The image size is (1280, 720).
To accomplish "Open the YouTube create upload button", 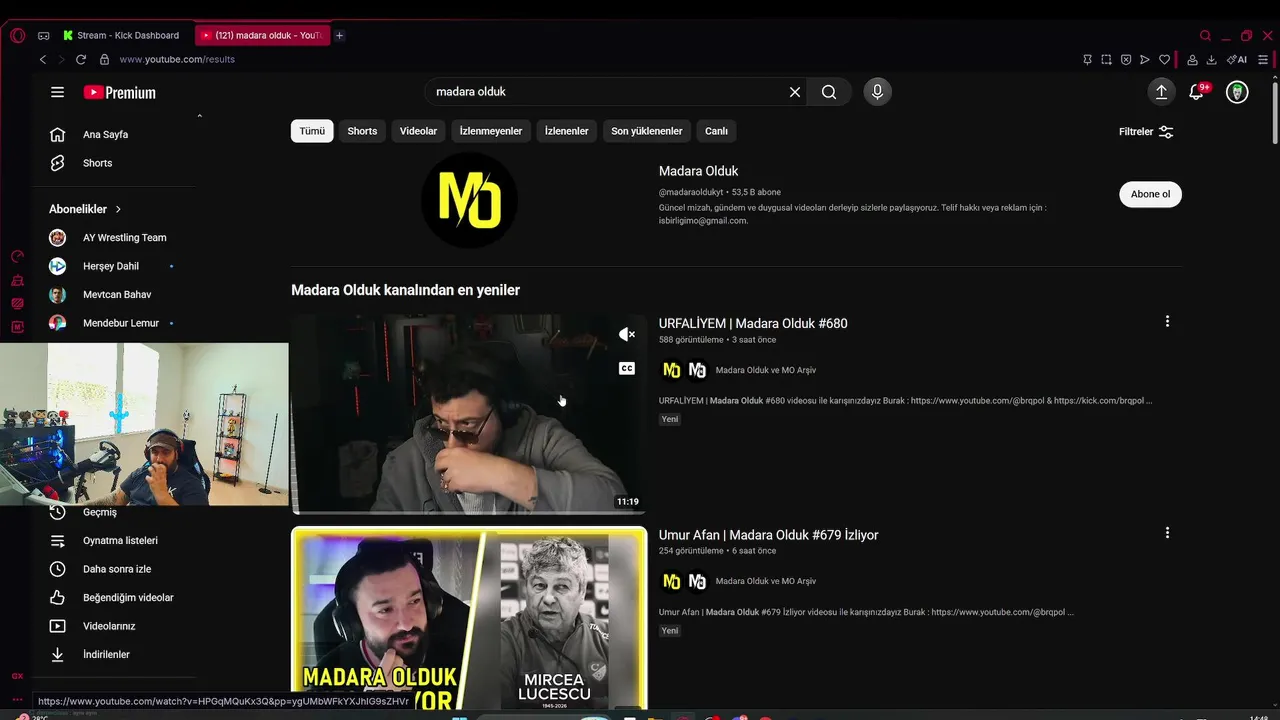I will tap(1161, 92).
